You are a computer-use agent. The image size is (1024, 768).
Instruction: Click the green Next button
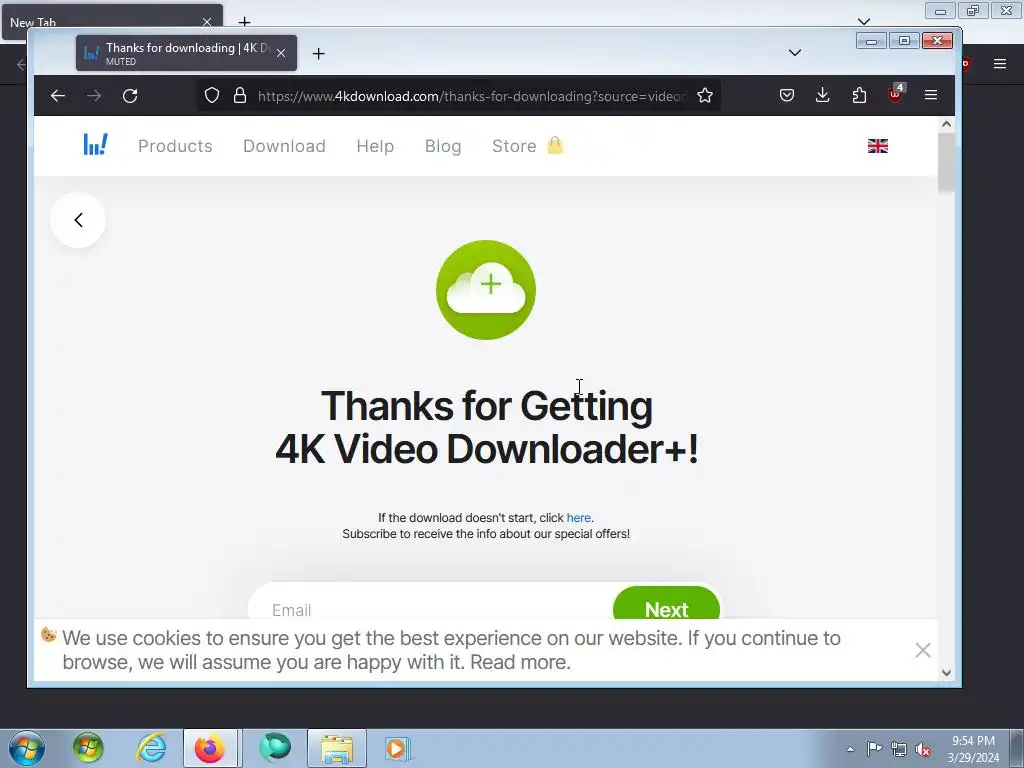(x=666, y=603)
